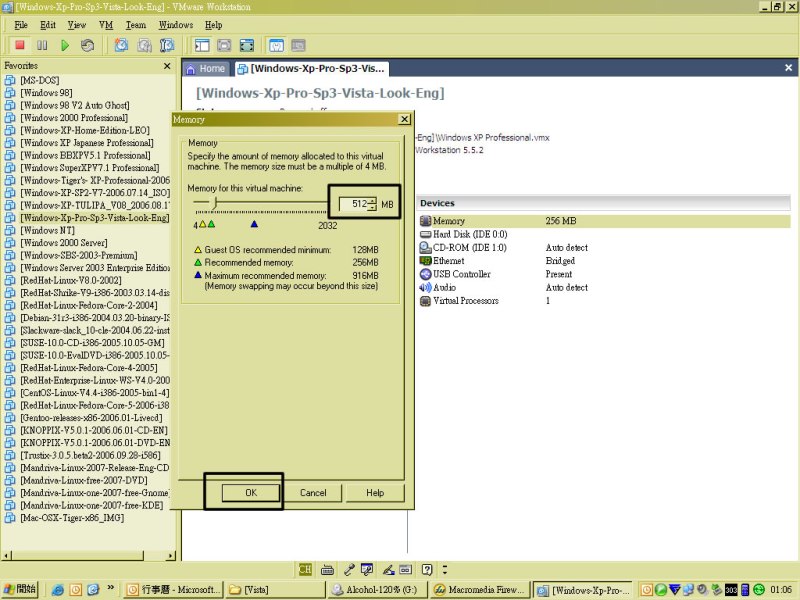The image size is (800, 600).
Task: Select [MS-DOS] in the Favorites list
Action: pos(33,80)
